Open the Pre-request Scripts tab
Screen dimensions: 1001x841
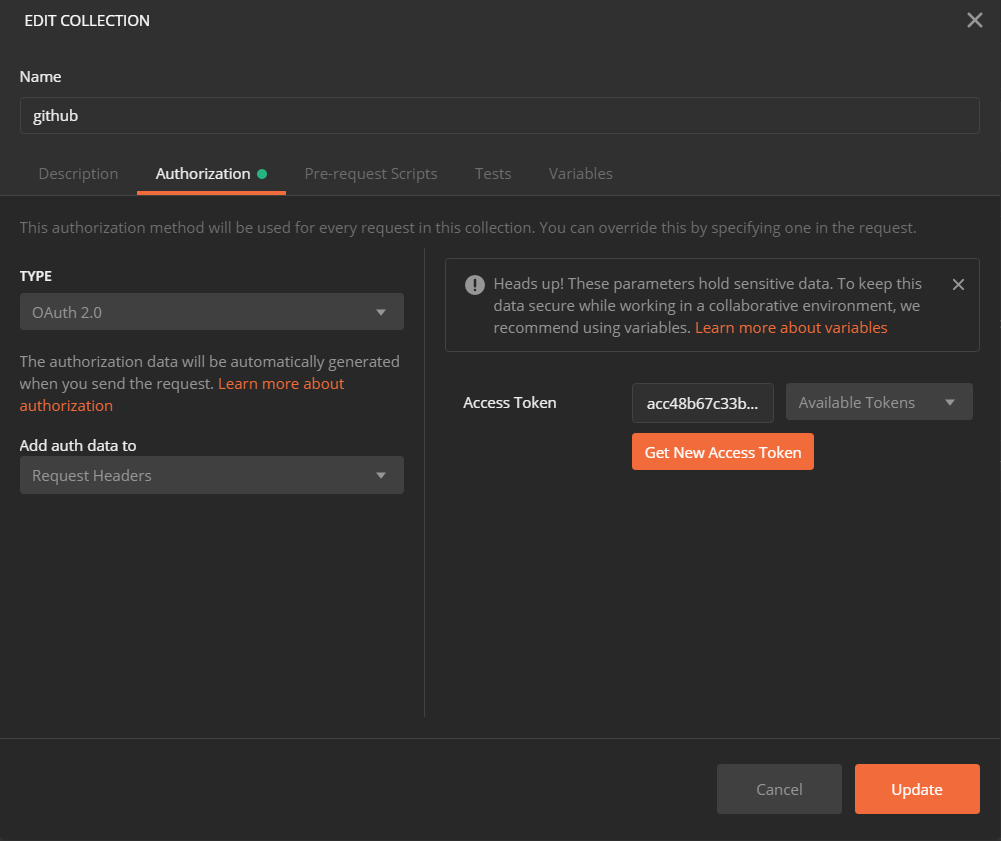click(x=371, y=174)
